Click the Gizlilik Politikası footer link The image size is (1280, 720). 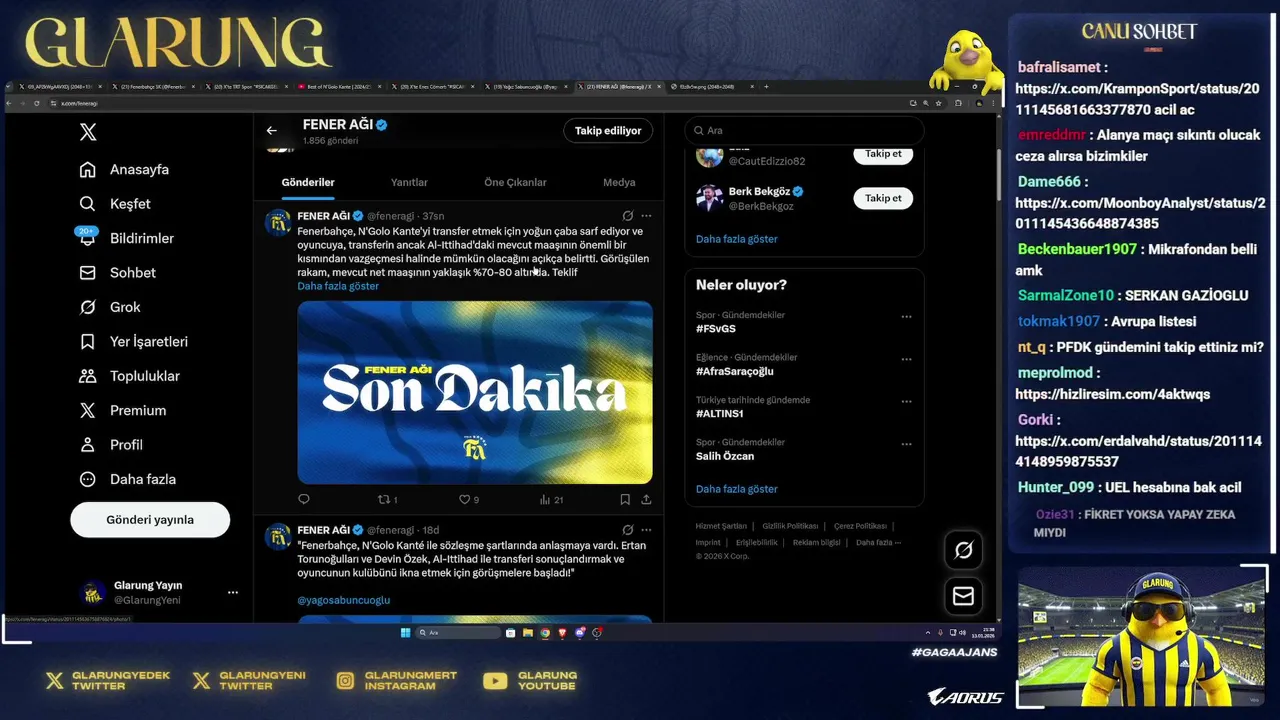tap(790, 526)
